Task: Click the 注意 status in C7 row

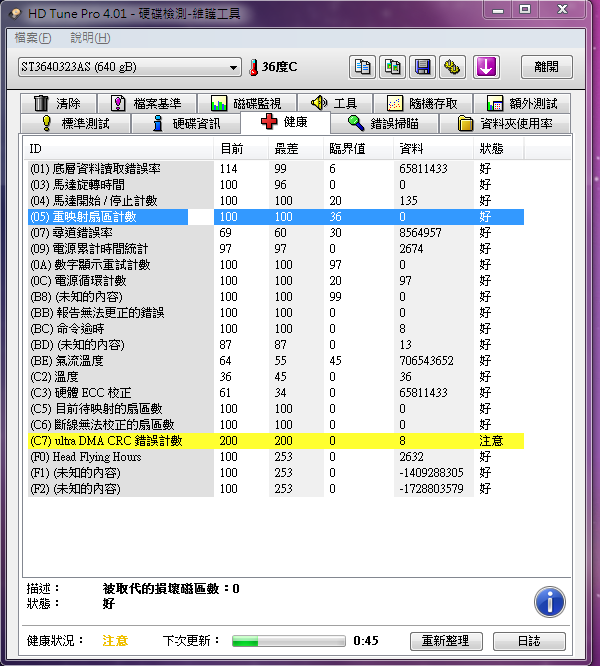Action: pyautogui.click(x=491, y=441)
